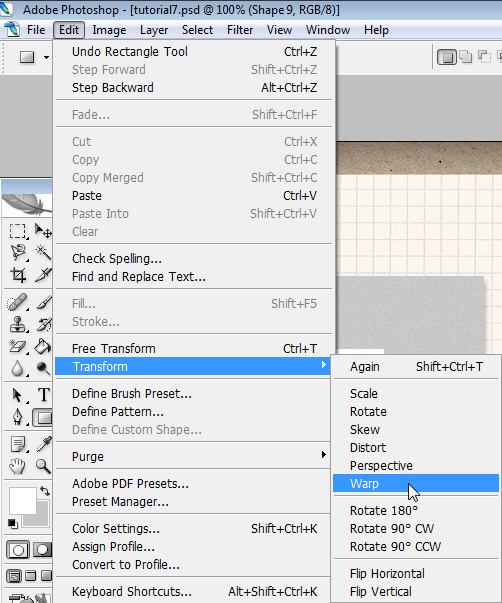Select the History Brush tool

tap(43, 324)
